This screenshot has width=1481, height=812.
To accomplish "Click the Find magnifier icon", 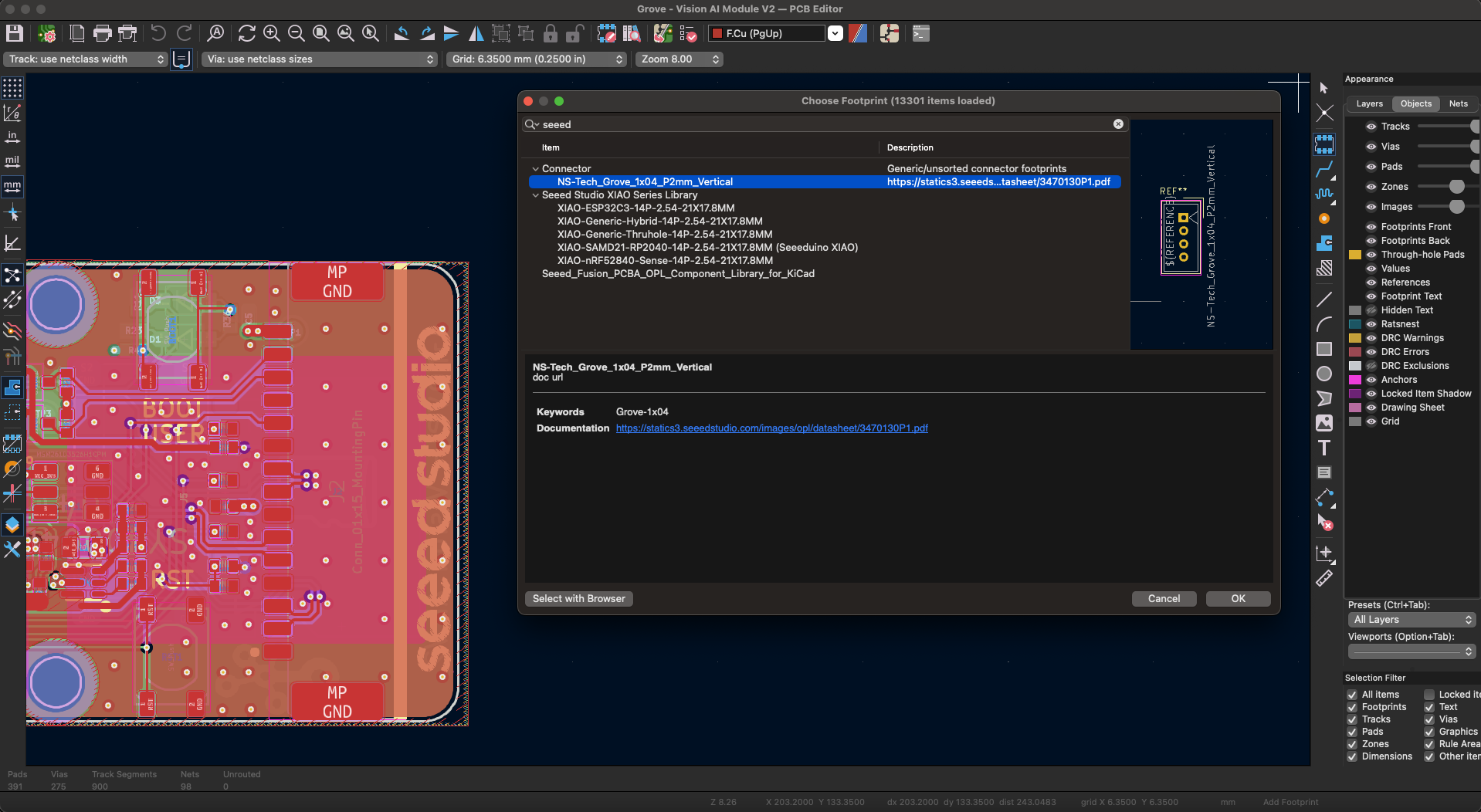I will [x=215, y=33].
